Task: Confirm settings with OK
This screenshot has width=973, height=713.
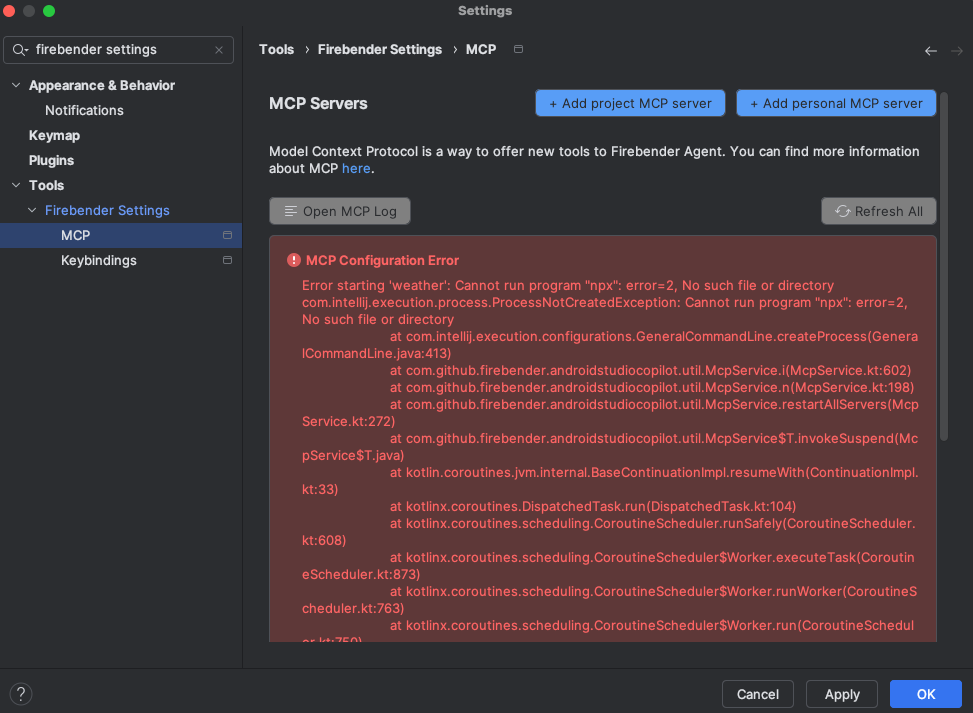Action: [x=925, y=694]
